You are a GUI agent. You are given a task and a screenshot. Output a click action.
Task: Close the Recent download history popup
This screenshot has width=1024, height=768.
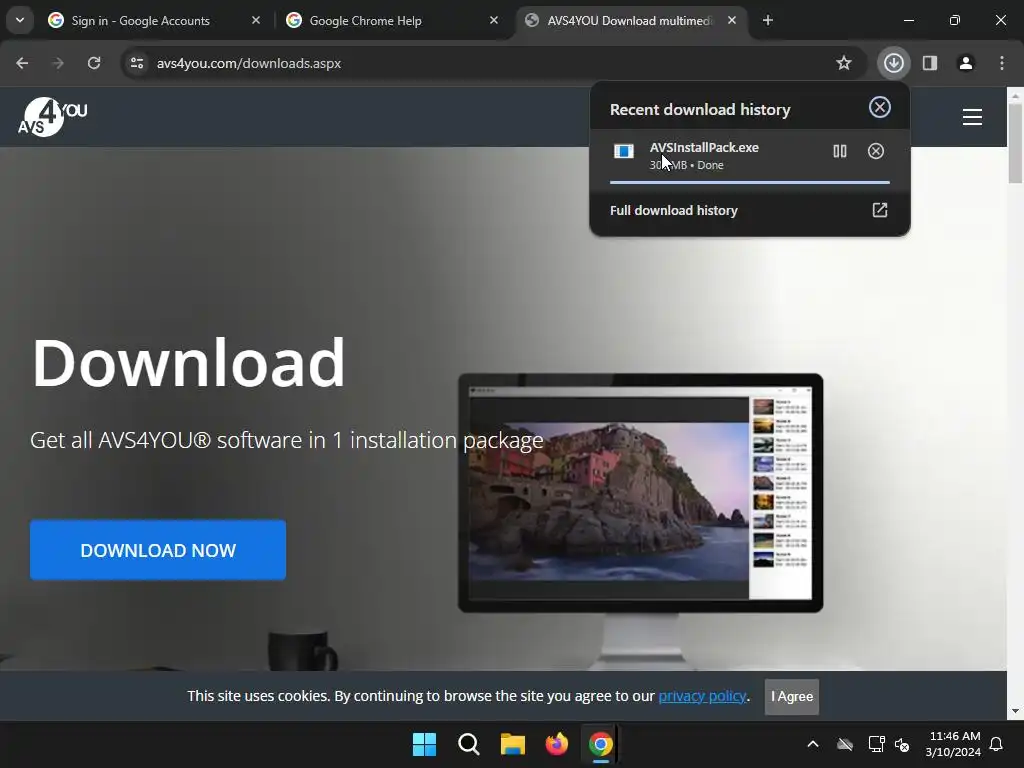[880, 107]
